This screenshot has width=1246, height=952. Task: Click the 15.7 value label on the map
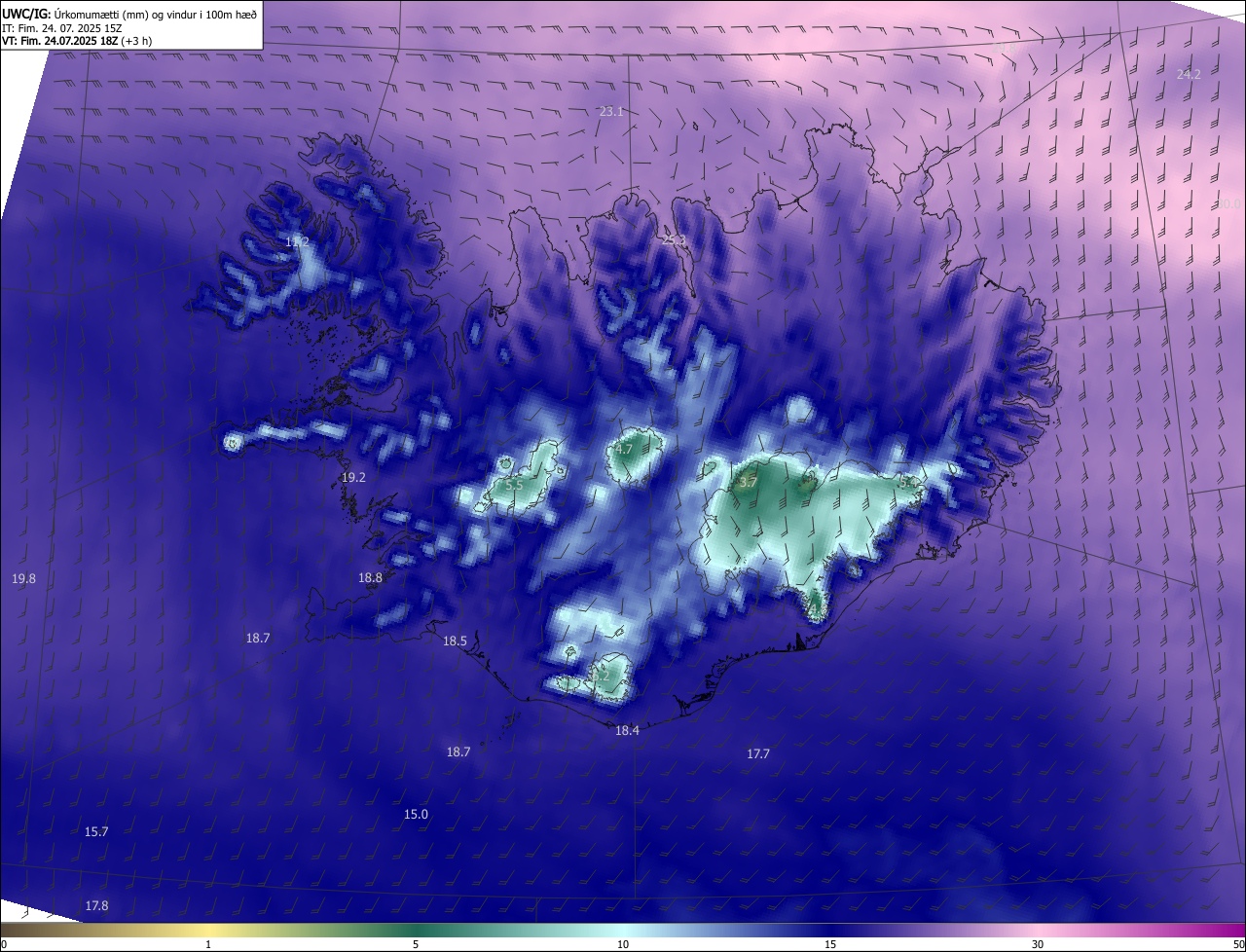(x=96, y=831)
